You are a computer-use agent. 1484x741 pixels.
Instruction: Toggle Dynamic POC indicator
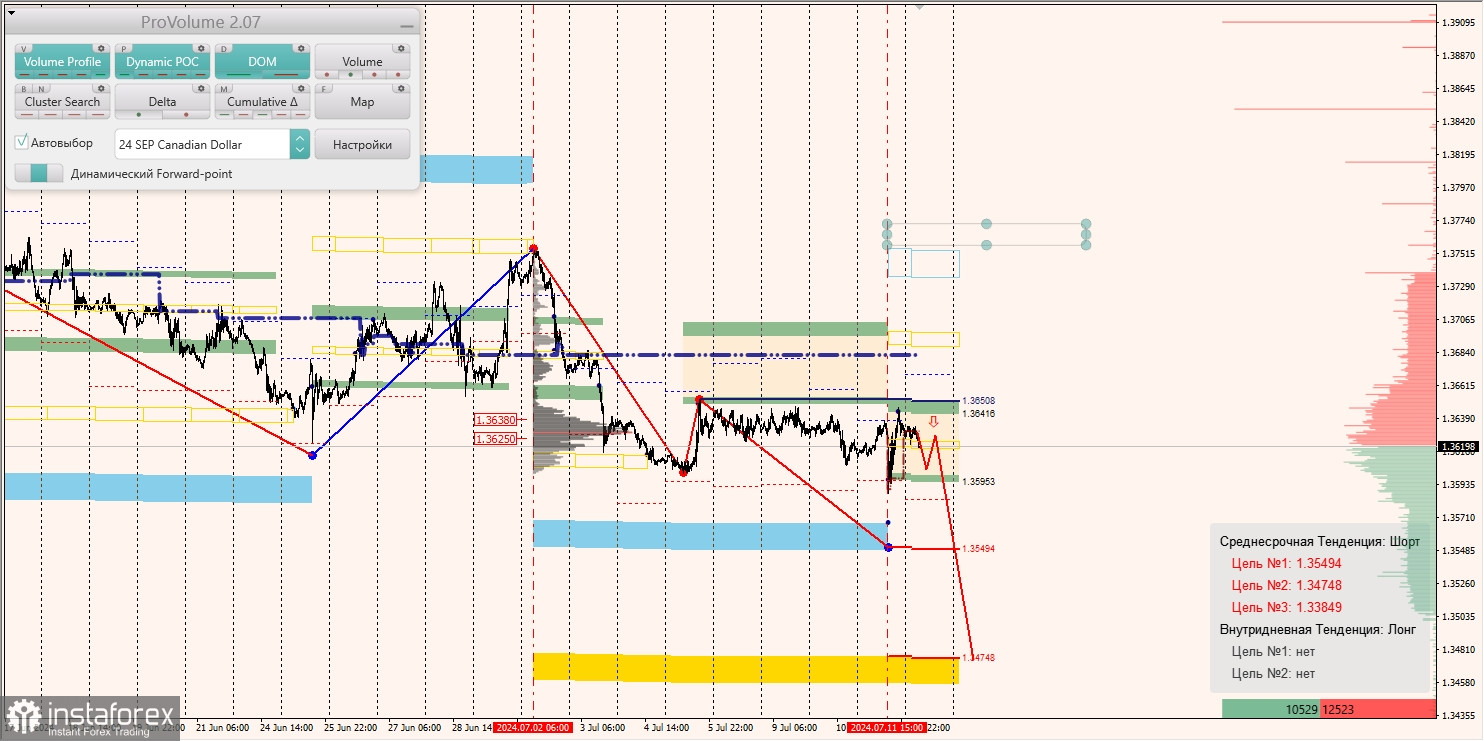click(x=162, y=61)
